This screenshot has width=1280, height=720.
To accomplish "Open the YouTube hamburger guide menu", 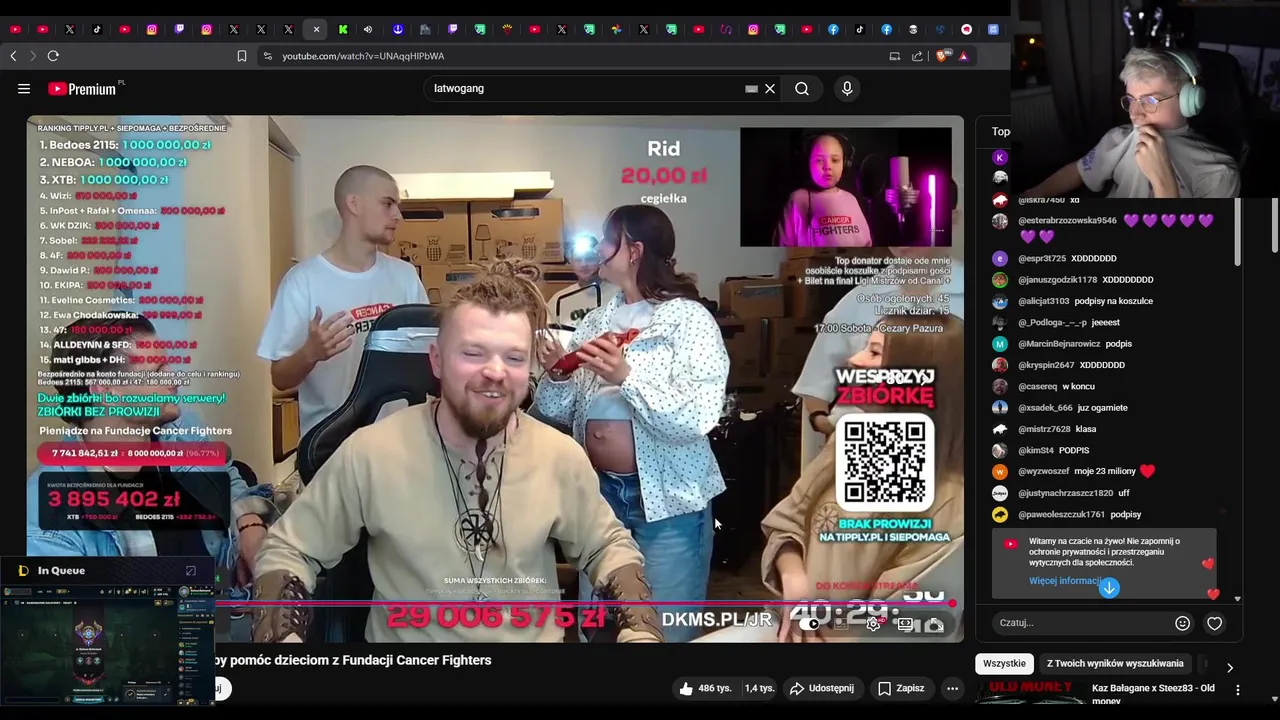I will [x=24, y=89].
